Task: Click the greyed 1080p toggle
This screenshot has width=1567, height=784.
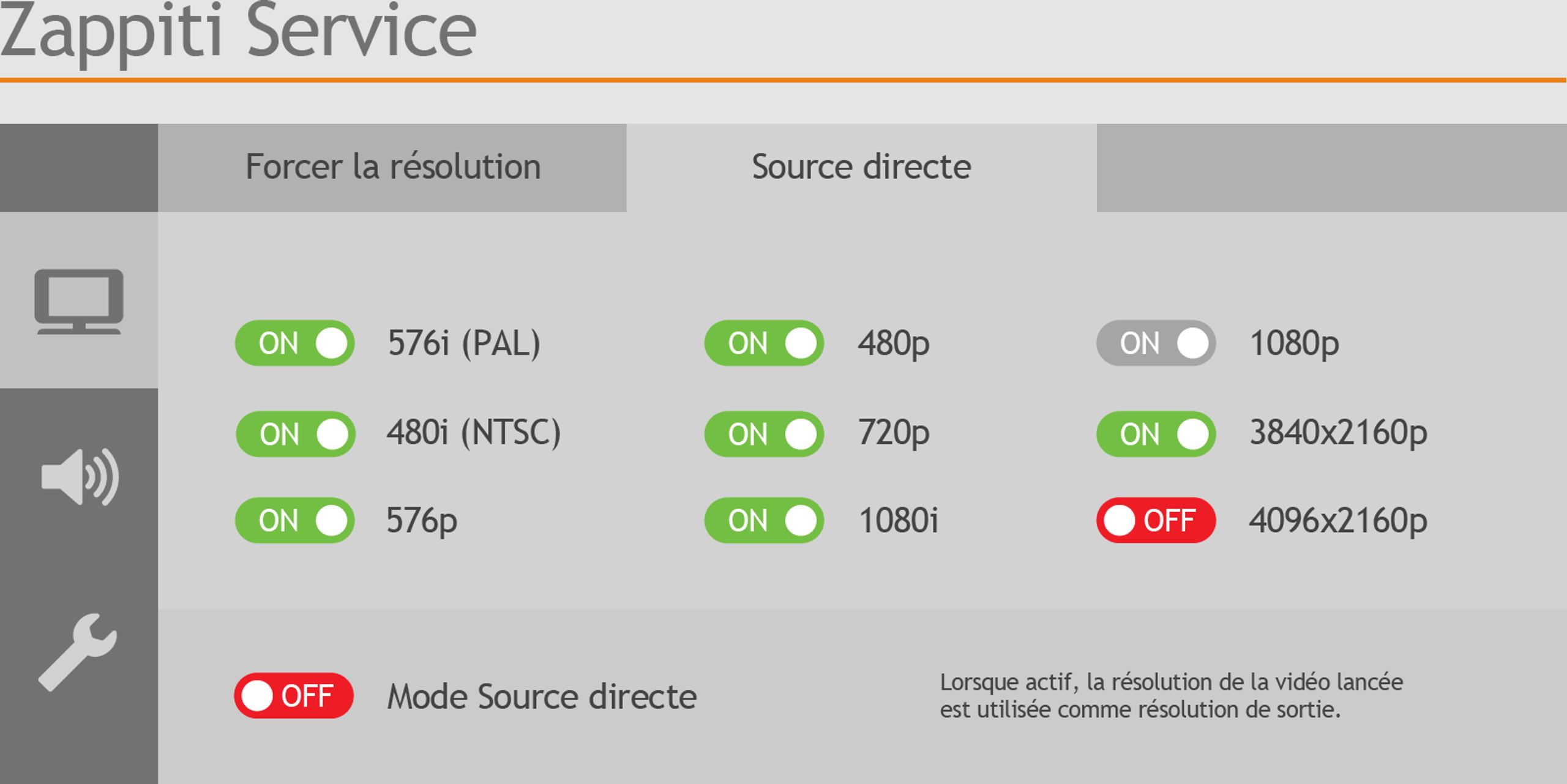Action: (1156, 343)
